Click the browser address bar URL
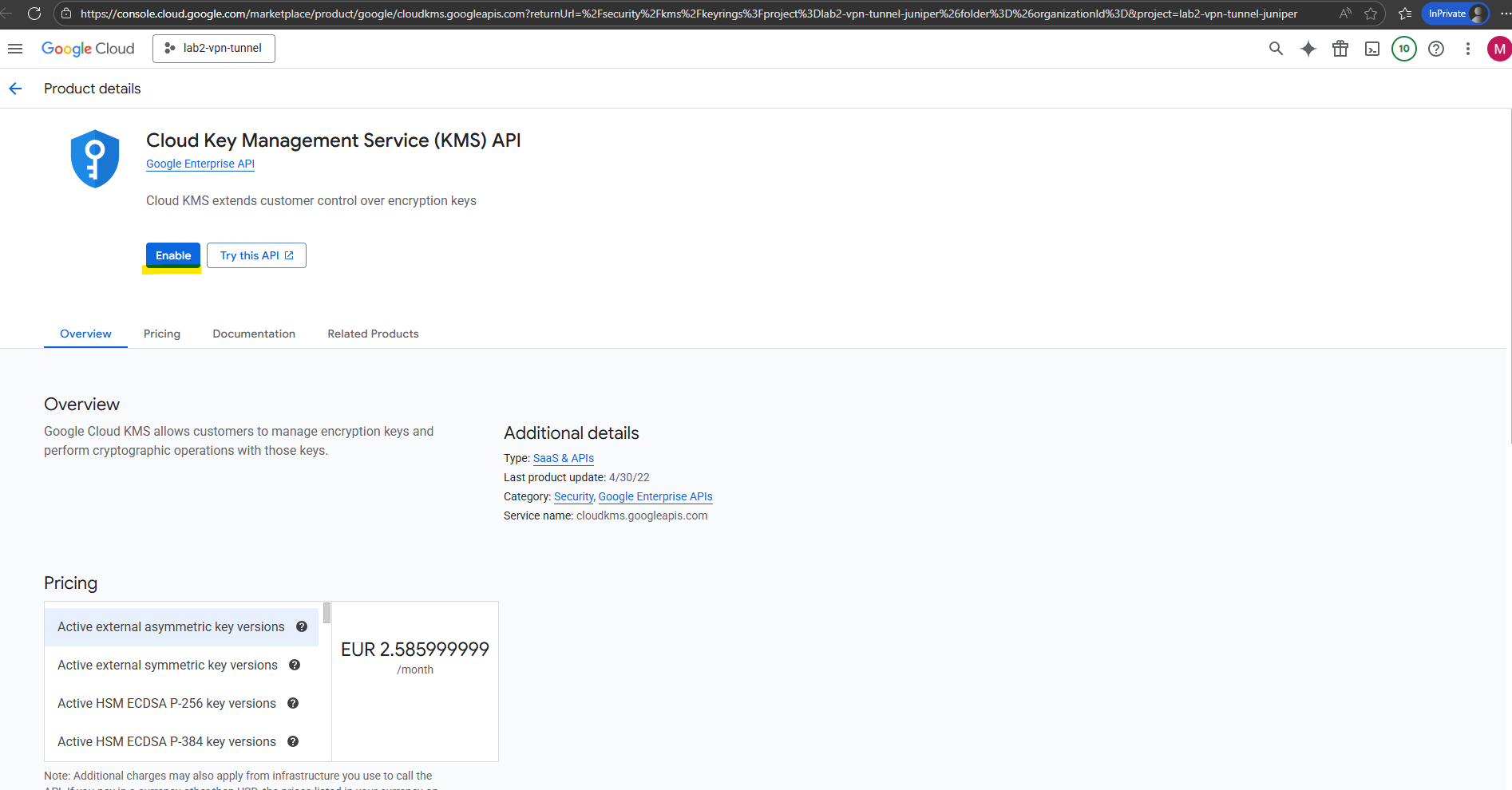Screen dimensions: 1512x790 click(x=688, y=14)
